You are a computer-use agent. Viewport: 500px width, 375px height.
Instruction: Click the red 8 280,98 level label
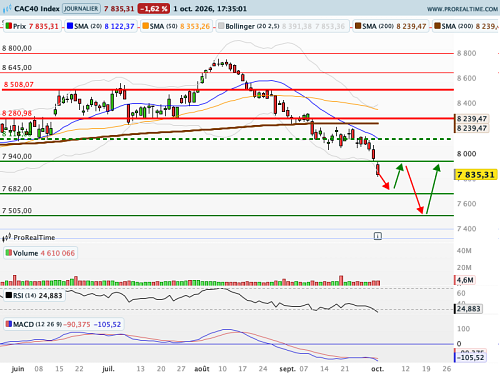[x=17, y=113]
